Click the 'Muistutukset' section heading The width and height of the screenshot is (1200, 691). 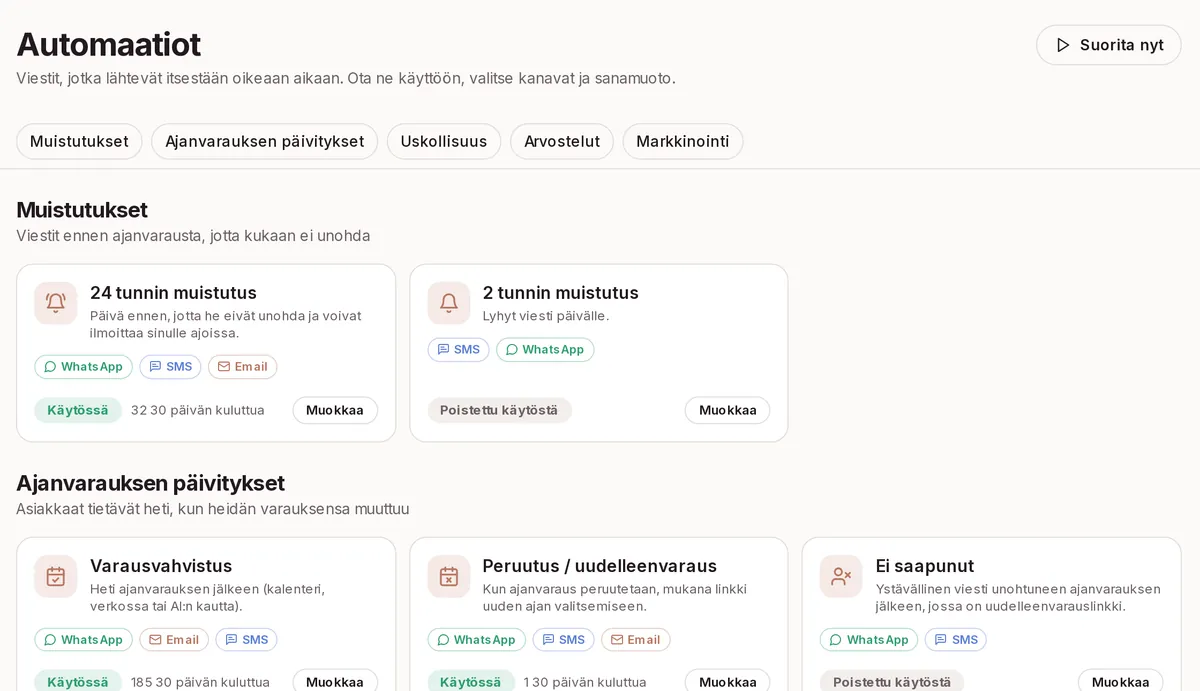point(82,210)
